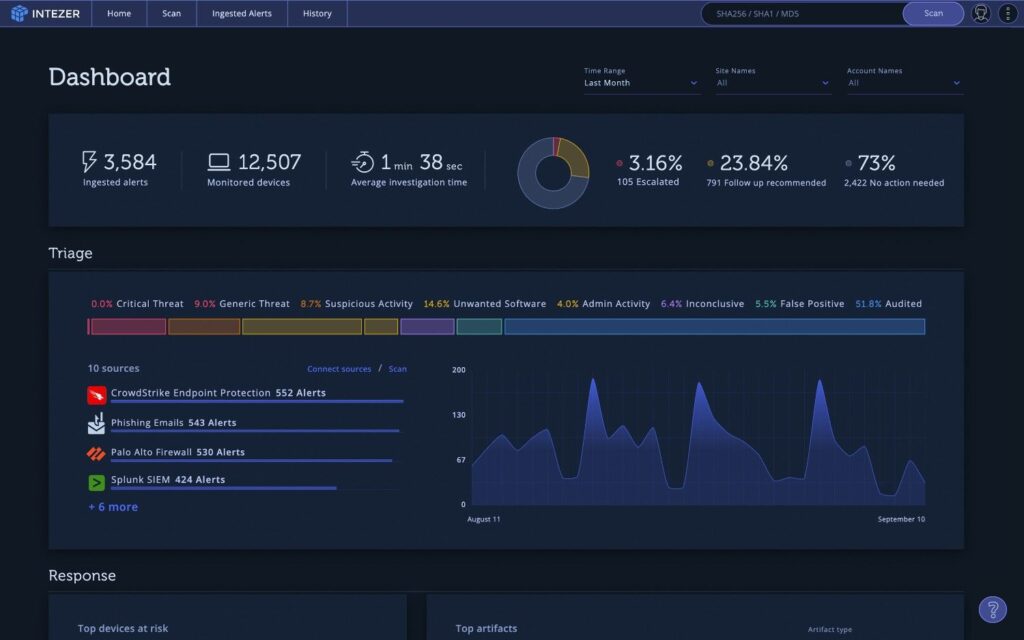Select Palo Alto Firewall 530 Alerts row
The width and height of the screenshot is (1024, 640).
tap(178, 452)
